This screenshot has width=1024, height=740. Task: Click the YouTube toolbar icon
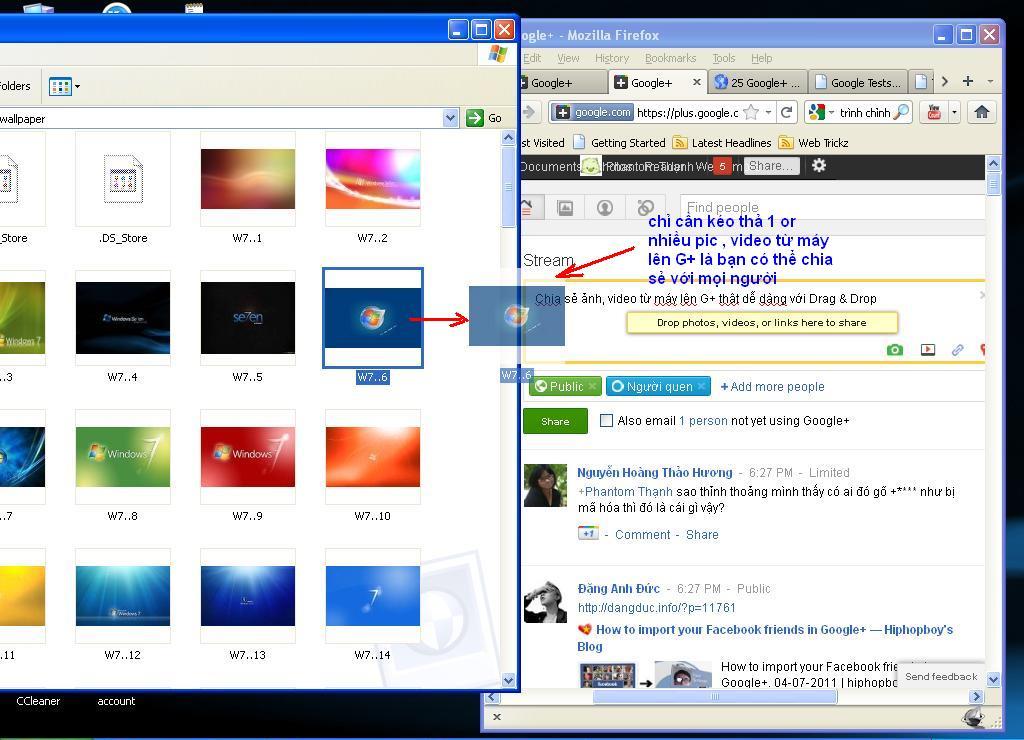[934, 112]
